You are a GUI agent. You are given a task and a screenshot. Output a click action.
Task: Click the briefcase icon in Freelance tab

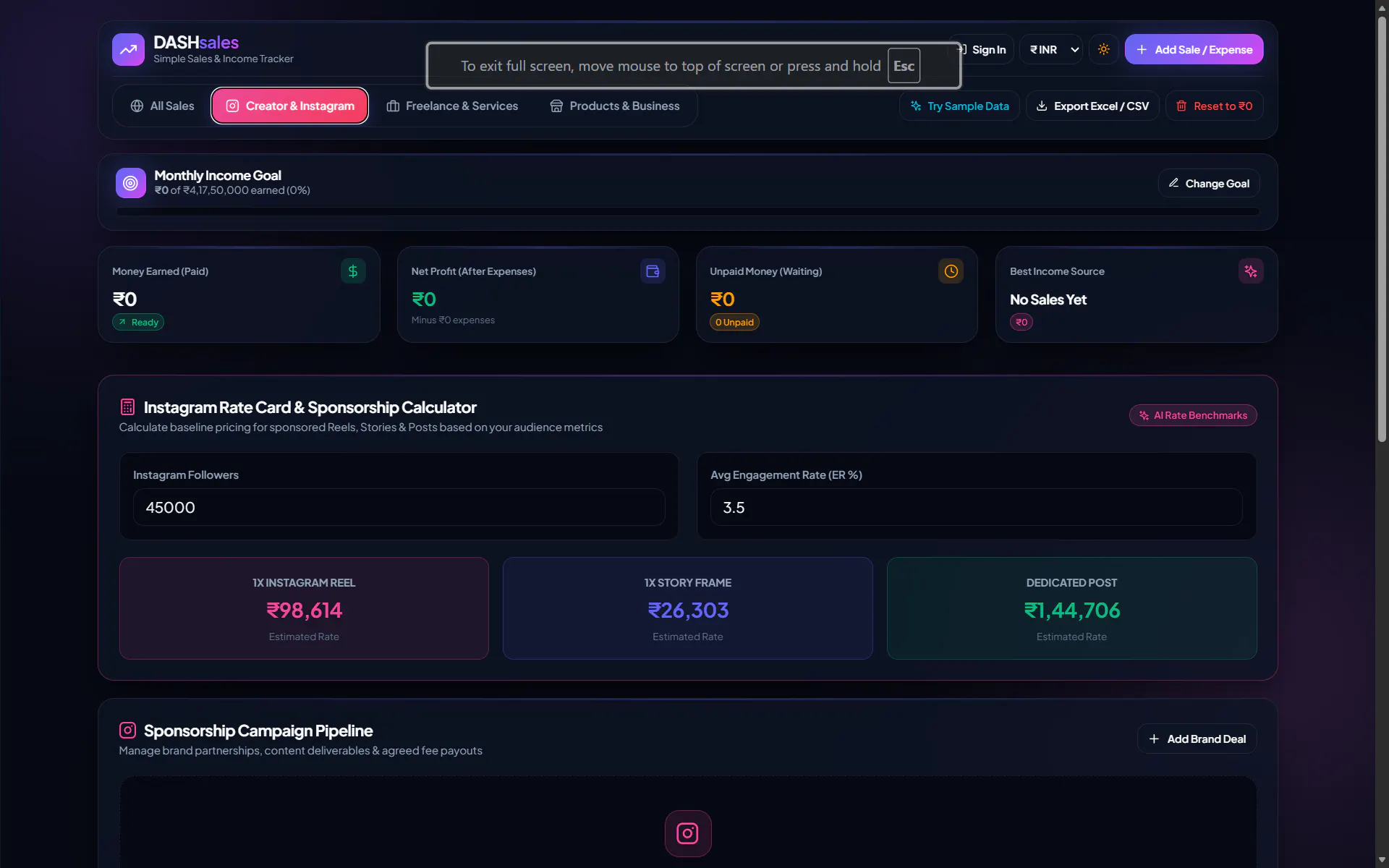[393, 106]
